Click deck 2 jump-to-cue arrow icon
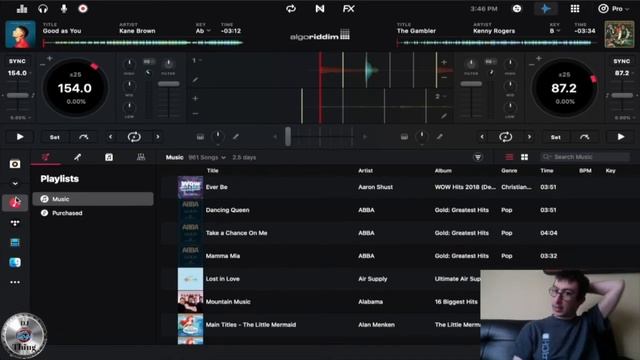 click(584, 137)
